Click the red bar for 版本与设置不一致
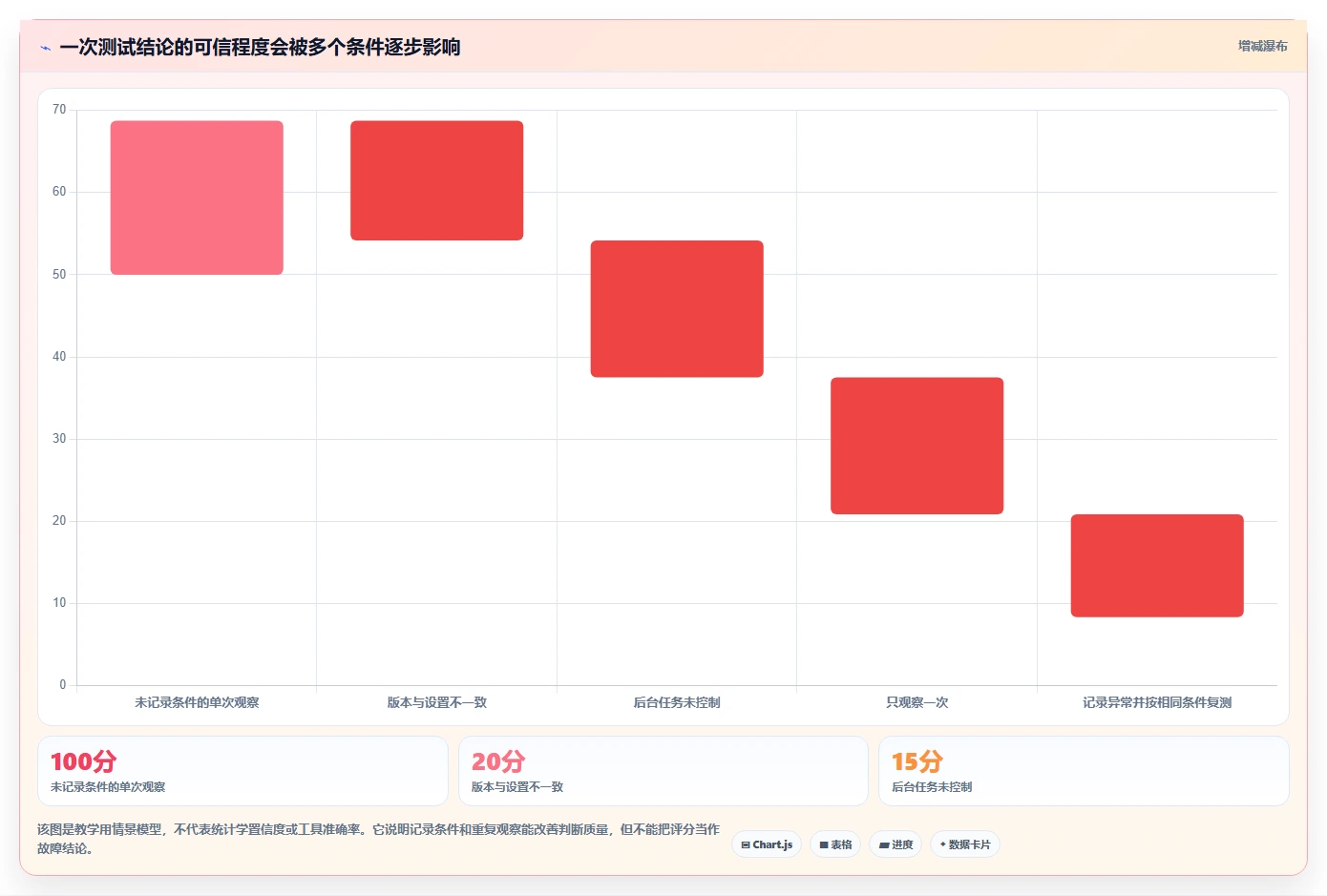Viewport: 1327px width, 896px height. click(x=437, y=180)
